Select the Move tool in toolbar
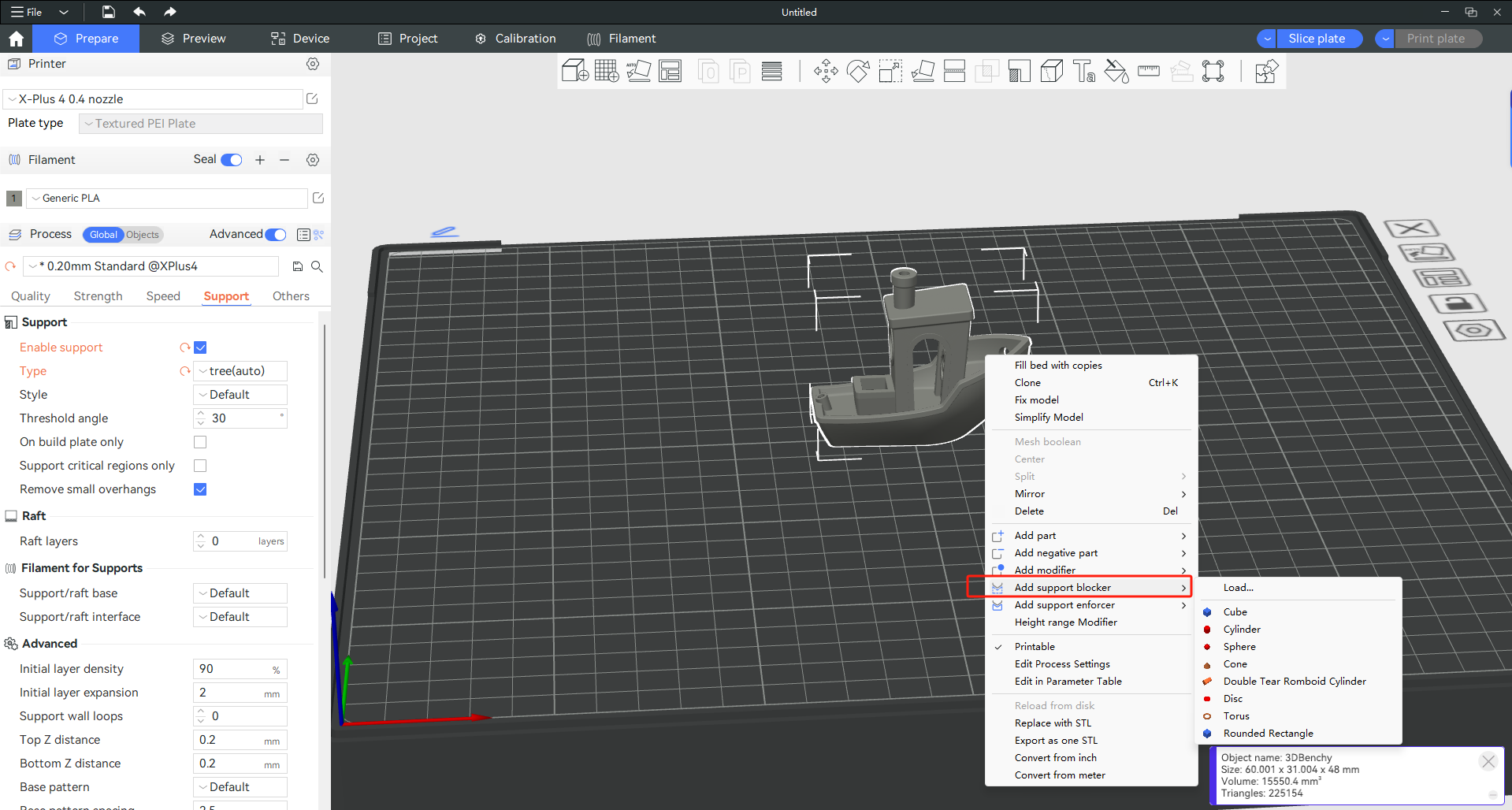 click(x=826, y=72)
